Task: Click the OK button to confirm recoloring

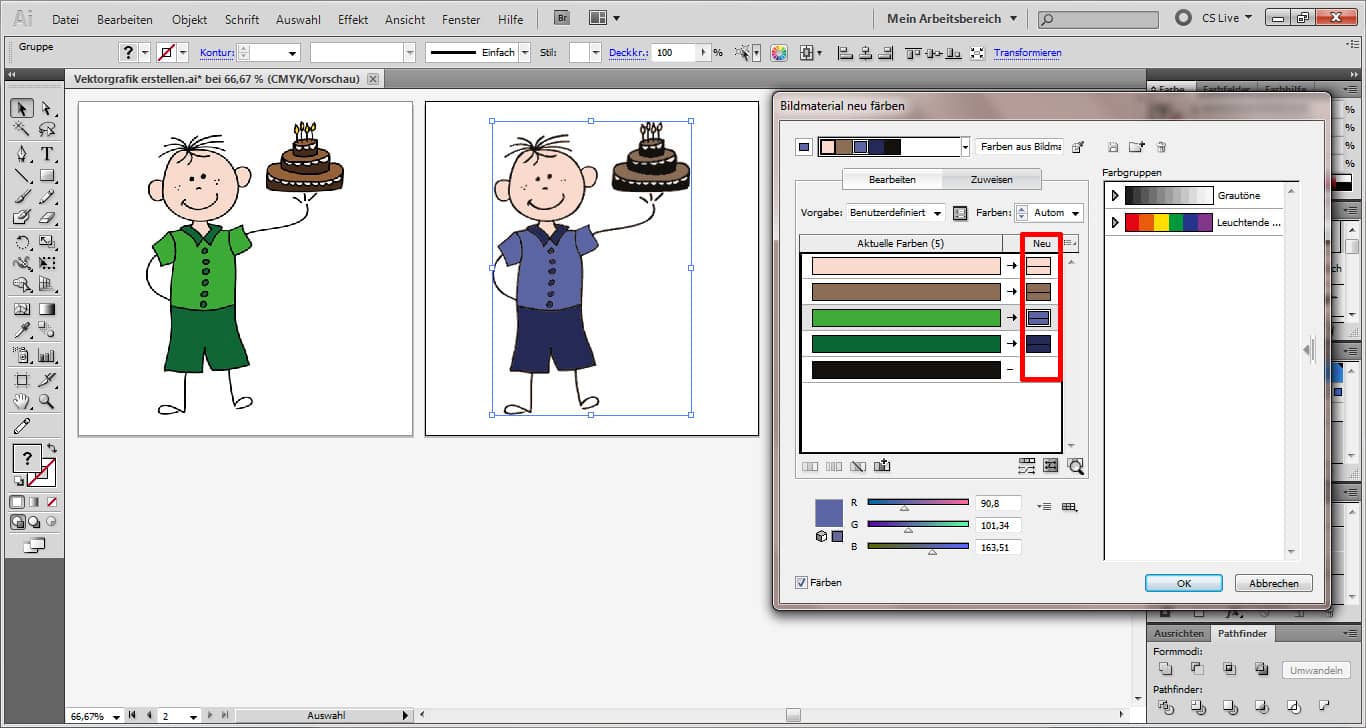Action: point(1183,582)
